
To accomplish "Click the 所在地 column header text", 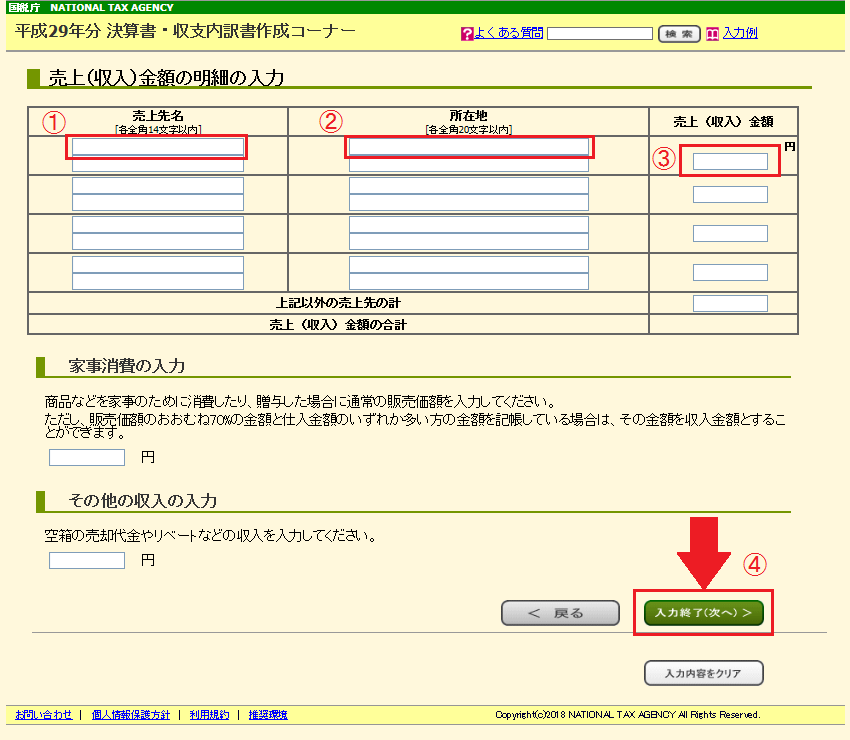I will 468,115.
